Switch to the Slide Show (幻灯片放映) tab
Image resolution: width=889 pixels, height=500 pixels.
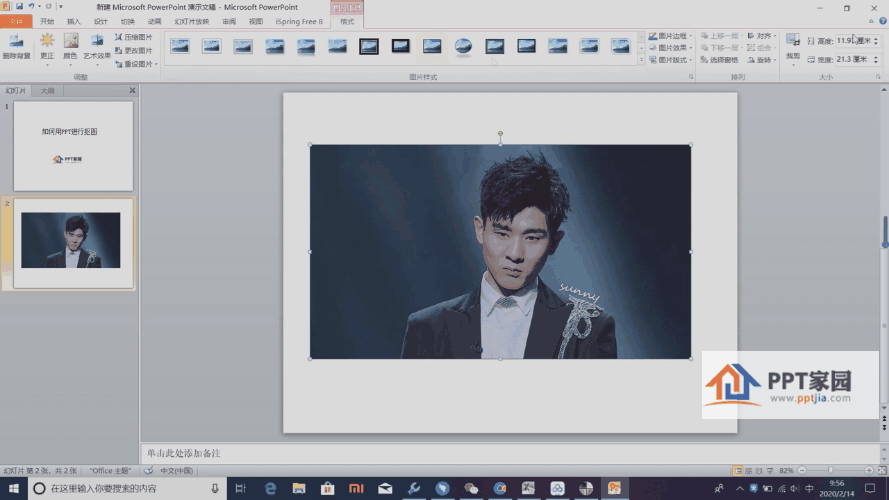click(x=192, y=22)
